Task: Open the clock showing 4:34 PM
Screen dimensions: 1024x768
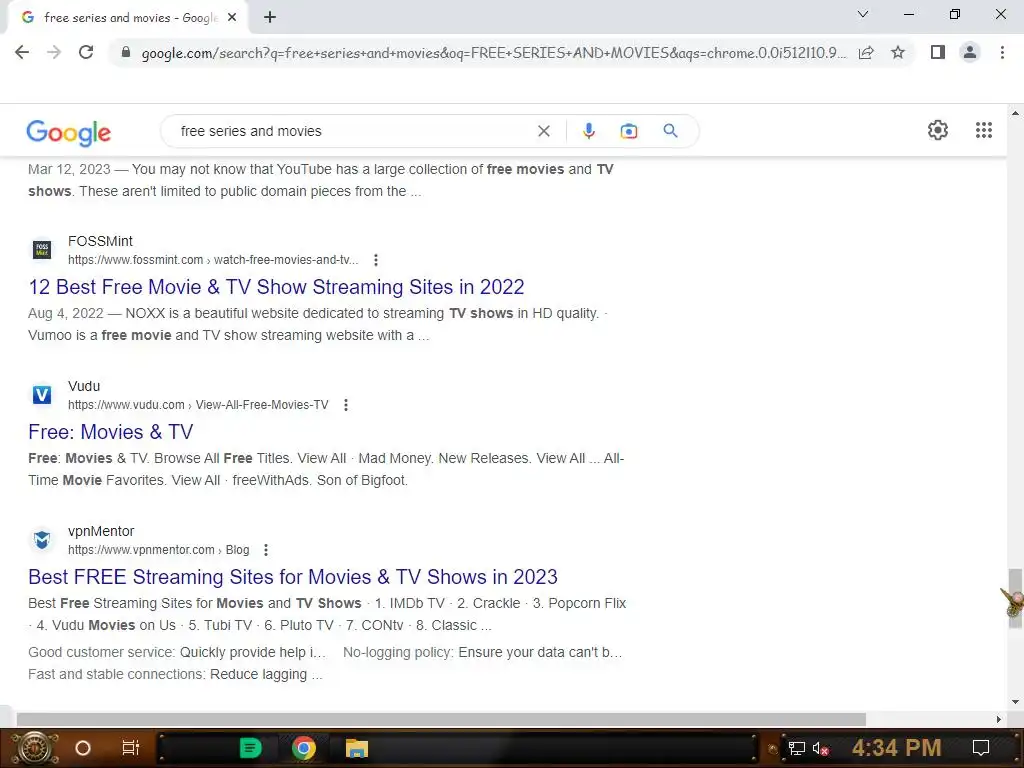Action: 896,748
